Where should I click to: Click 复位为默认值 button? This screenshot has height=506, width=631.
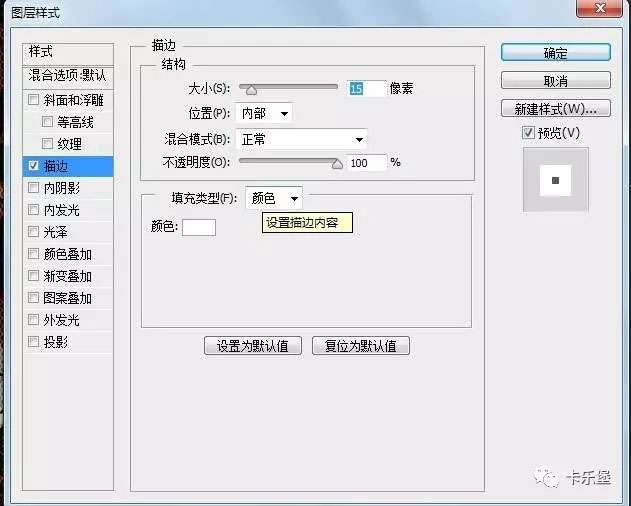361,346
